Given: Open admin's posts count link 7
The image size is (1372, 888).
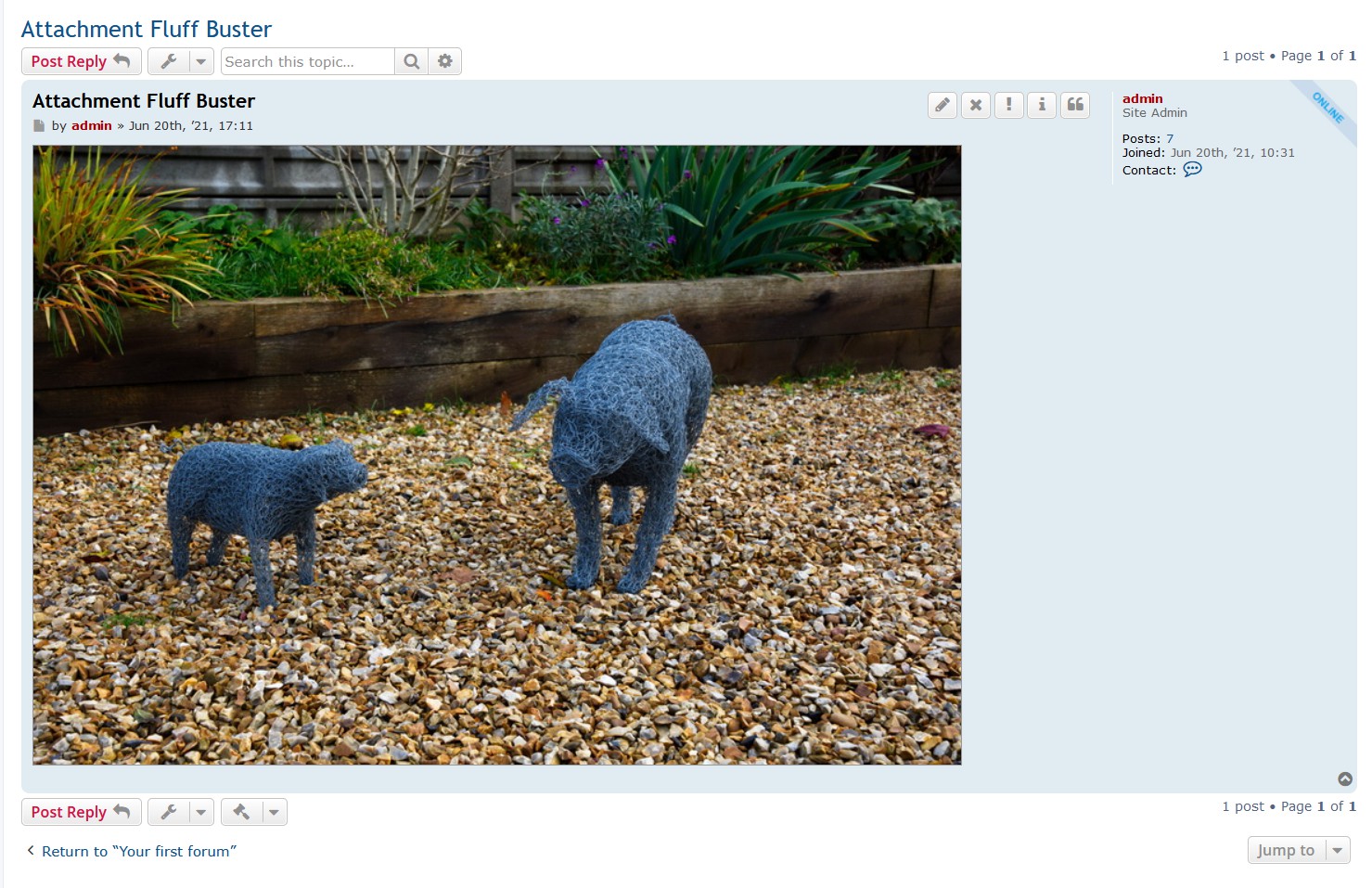Looking at the screenshot, I should point(1170,138).
